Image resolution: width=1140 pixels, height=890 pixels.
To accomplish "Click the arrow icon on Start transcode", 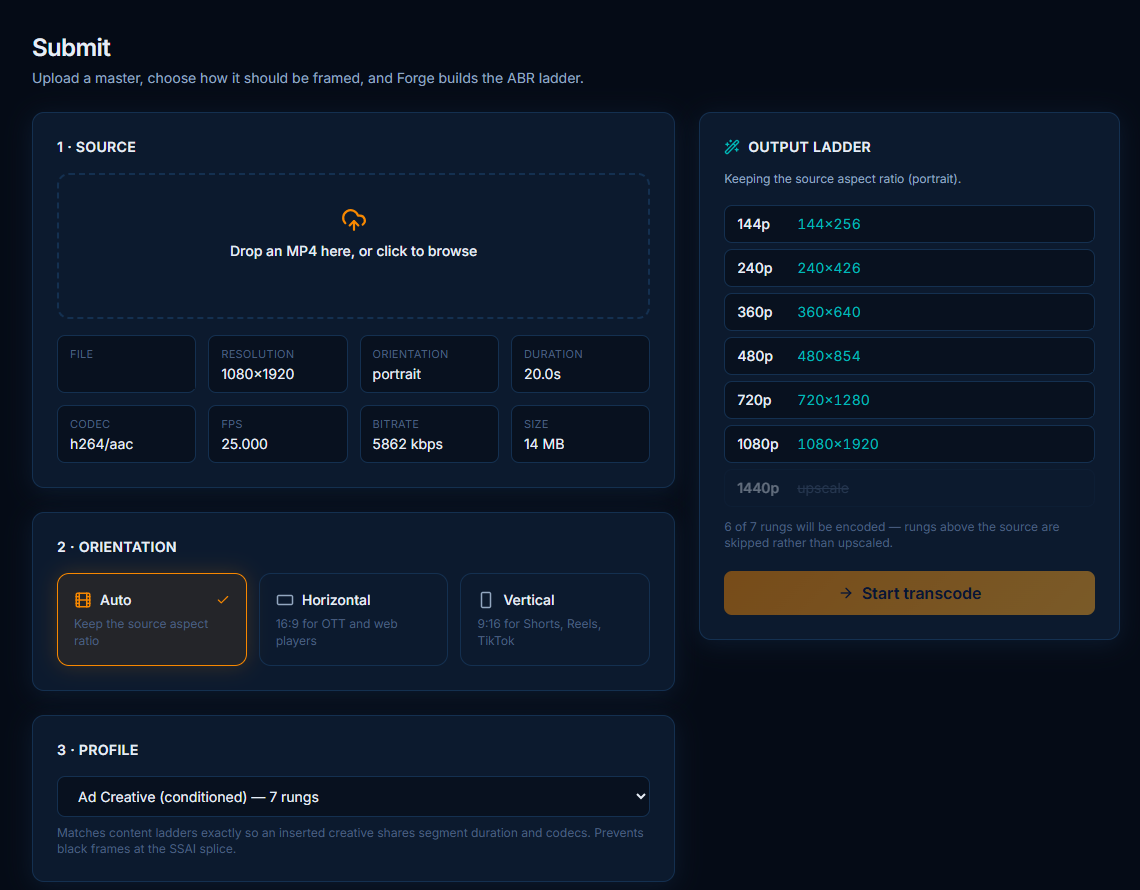I will (846, 593).
